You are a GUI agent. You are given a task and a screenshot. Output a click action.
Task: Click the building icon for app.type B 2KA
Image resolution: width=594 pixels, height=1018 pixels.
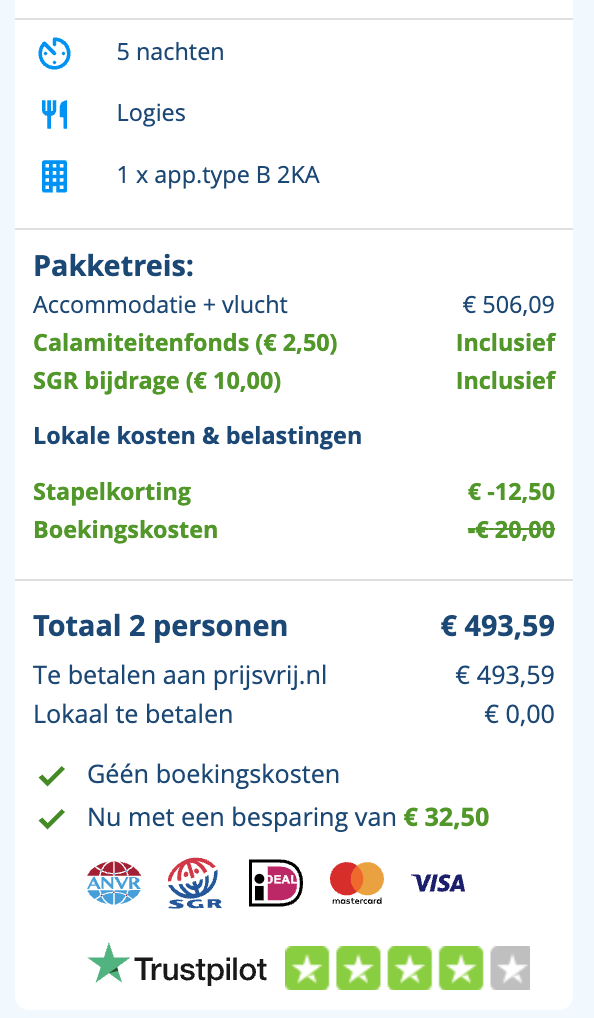click(55, 177)
